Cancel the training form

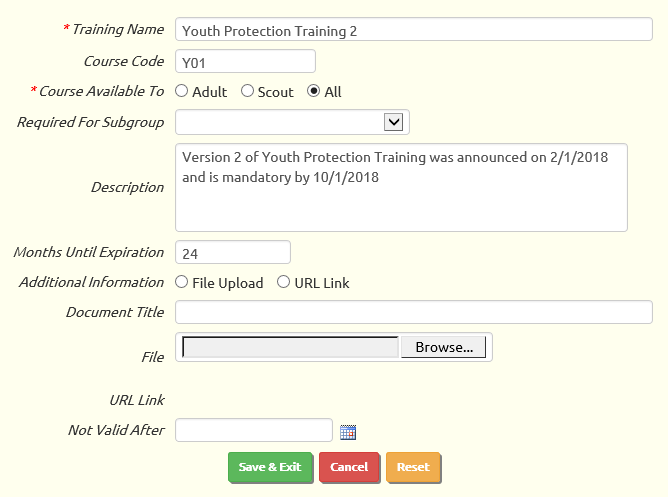coord(349,467)
